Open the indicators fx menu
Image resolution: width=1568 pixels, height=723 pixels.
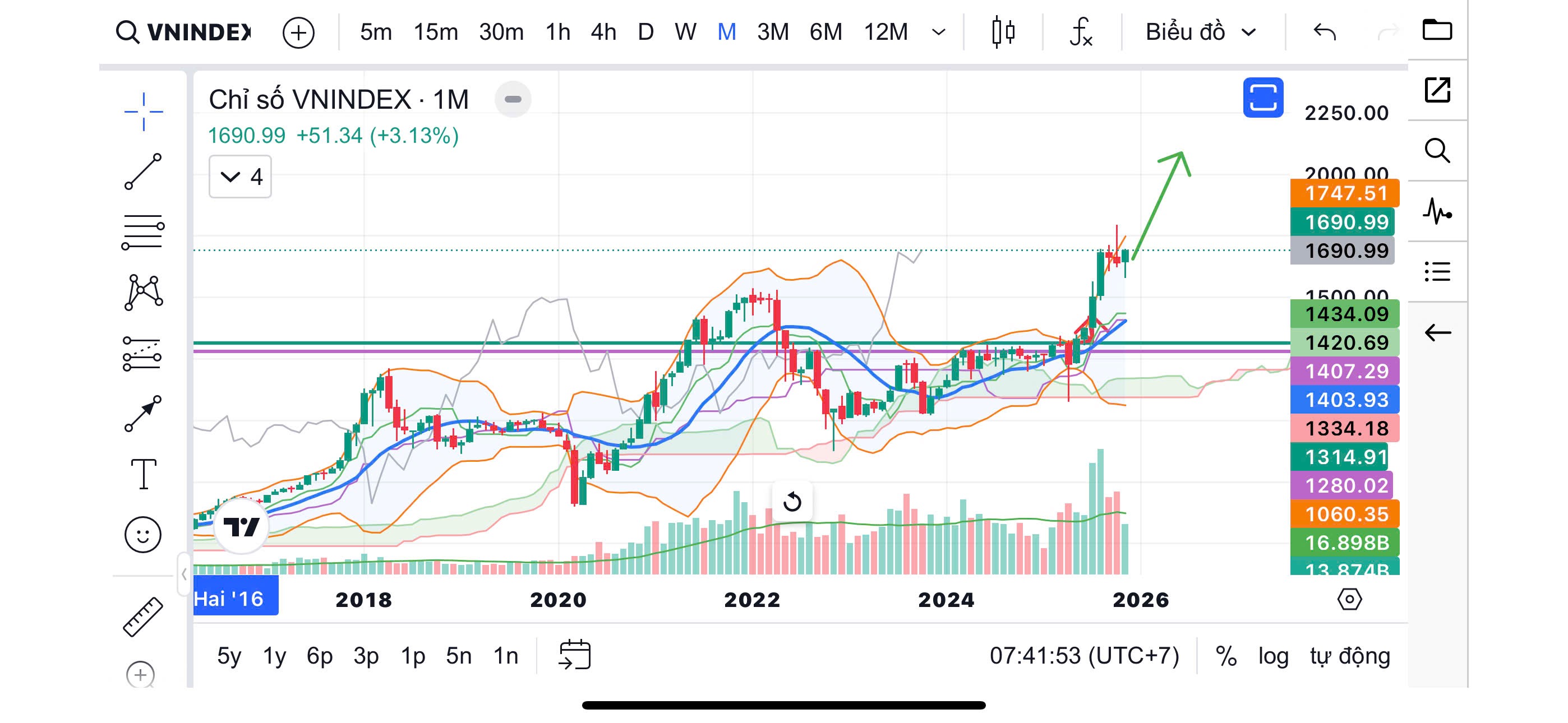coord(1081,31)
